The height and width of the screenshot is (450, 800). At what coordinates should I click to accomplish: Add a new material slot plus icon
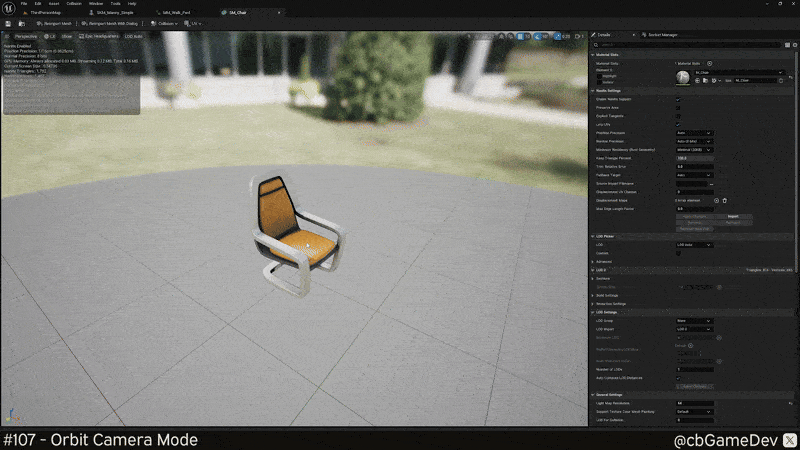coord(709,63)
